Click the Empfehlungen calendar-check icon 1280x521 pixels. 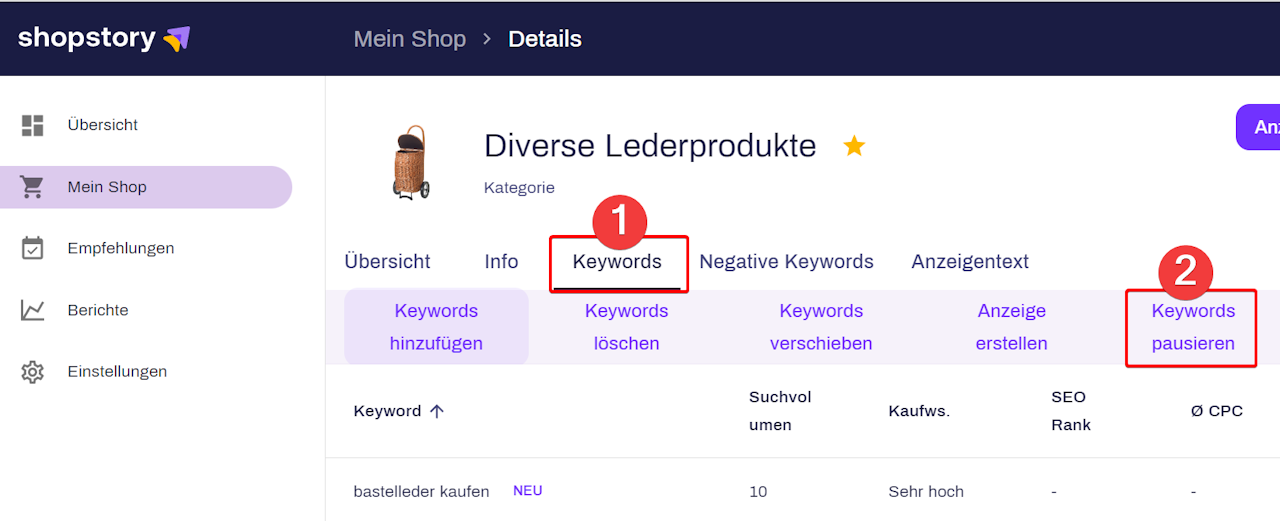coord(33,248)
